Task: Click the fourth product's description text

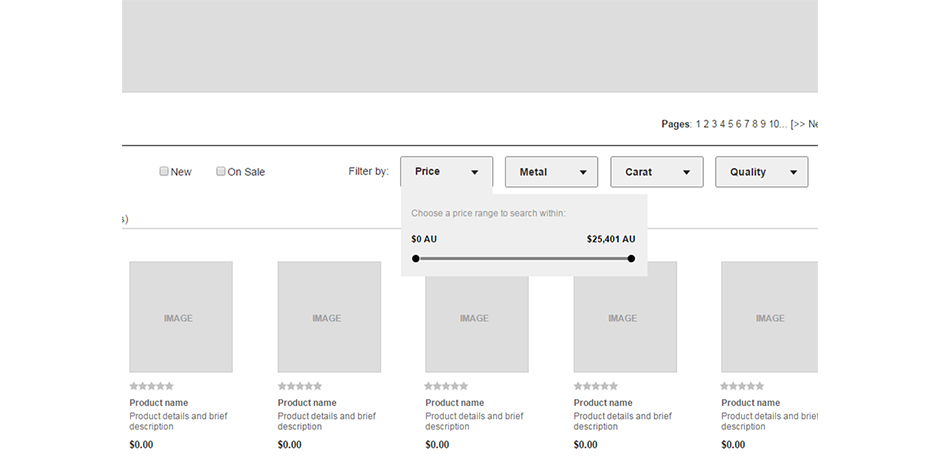Action: [x=622, y=421]
